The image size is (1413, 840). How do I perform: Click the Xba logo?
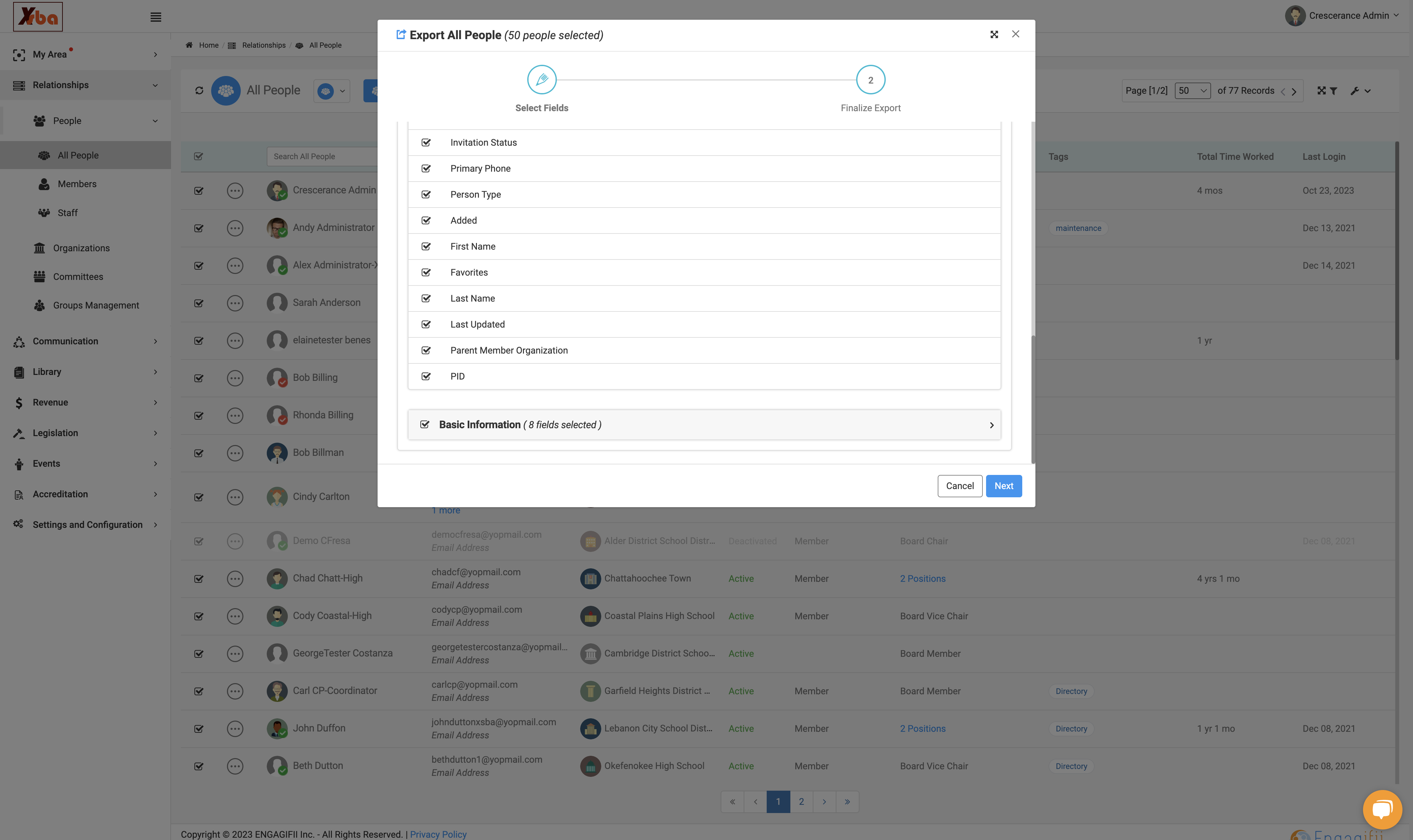click(38, 16)
